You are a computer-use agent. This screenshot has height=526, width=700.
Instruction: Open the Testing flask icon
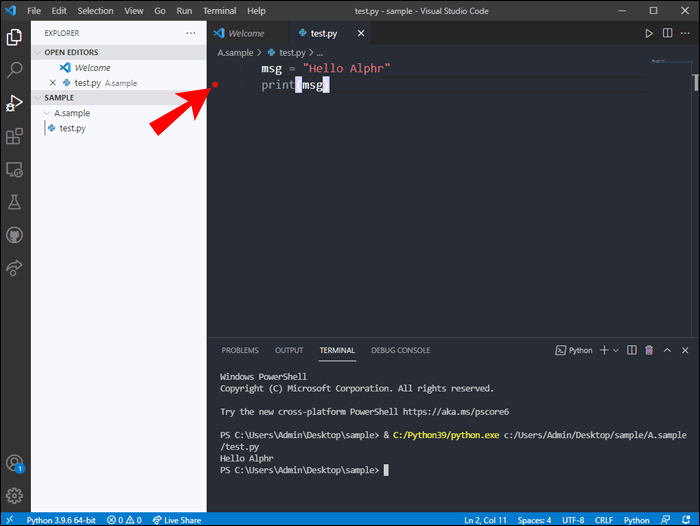(x=15, y=202)
